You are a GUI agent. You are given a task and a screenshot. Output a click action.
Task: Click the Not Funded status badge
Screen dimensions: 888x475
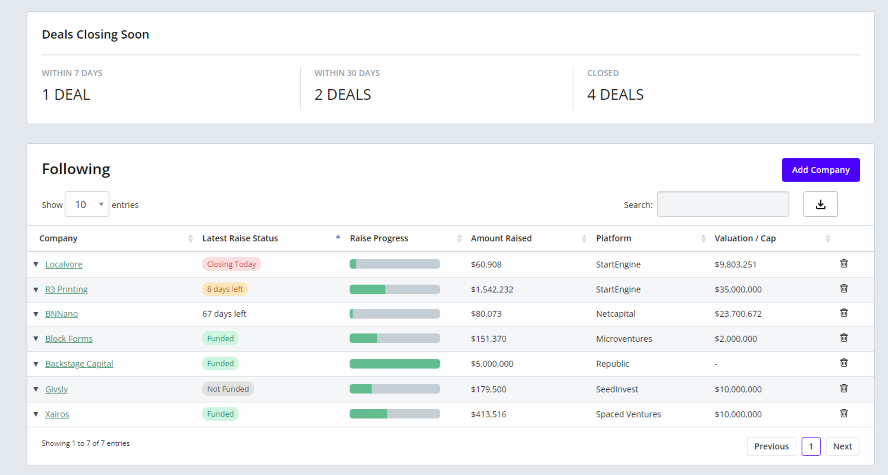click(228, 389)
